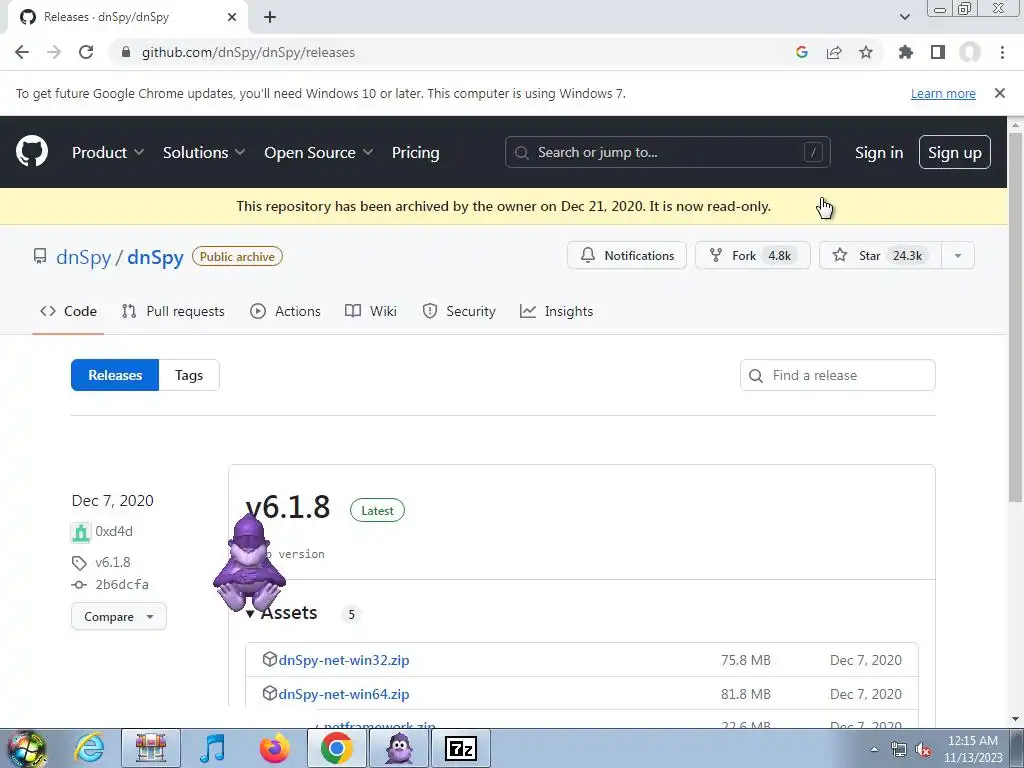Click the Sign up button
Image resolution: width=1024 pixels, height=768 pixels.
[955, 152]
